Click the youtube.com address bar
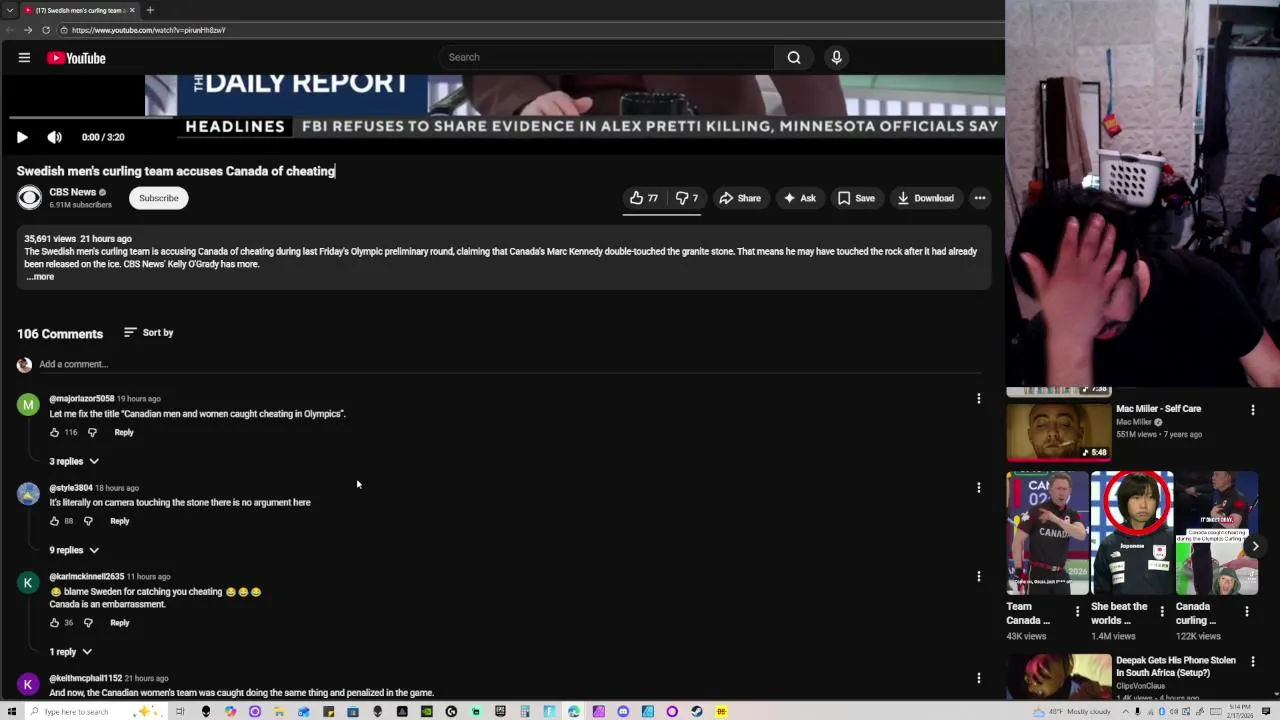This screenshot has width=1280, height=720. pyautogui.click(x=530, y=30)
